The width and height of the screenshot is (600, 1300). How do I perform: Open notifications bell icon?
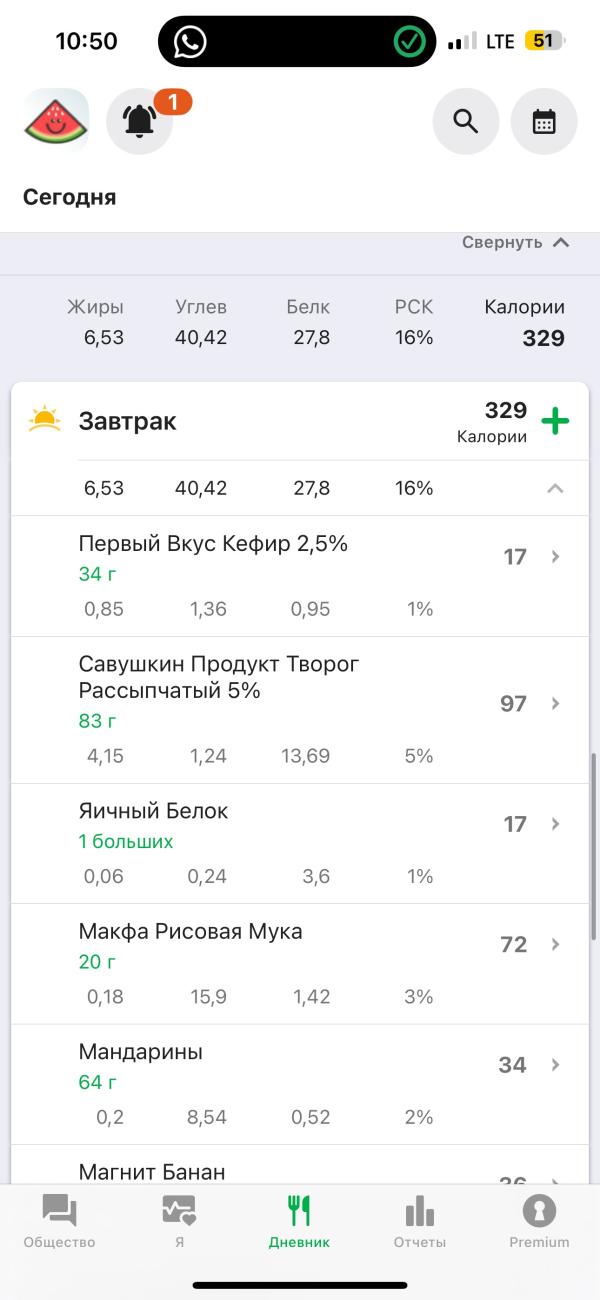140,121
